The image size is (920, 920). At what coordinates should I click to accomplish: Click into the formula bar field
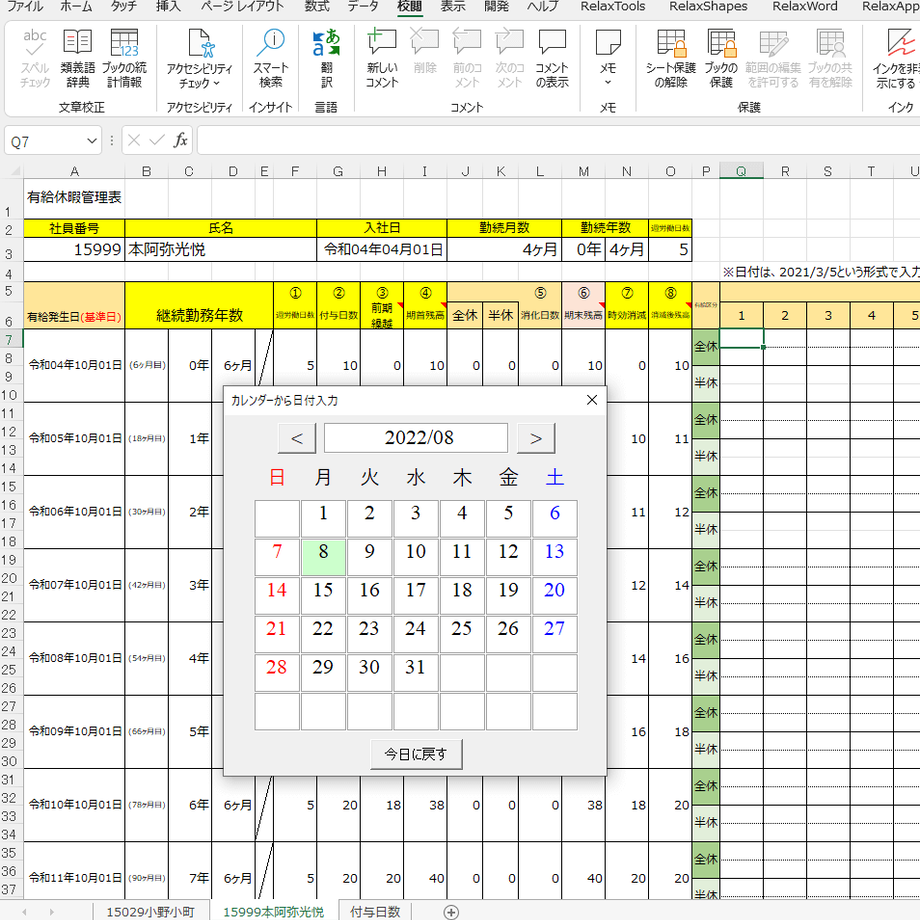(x=558, y=141)
